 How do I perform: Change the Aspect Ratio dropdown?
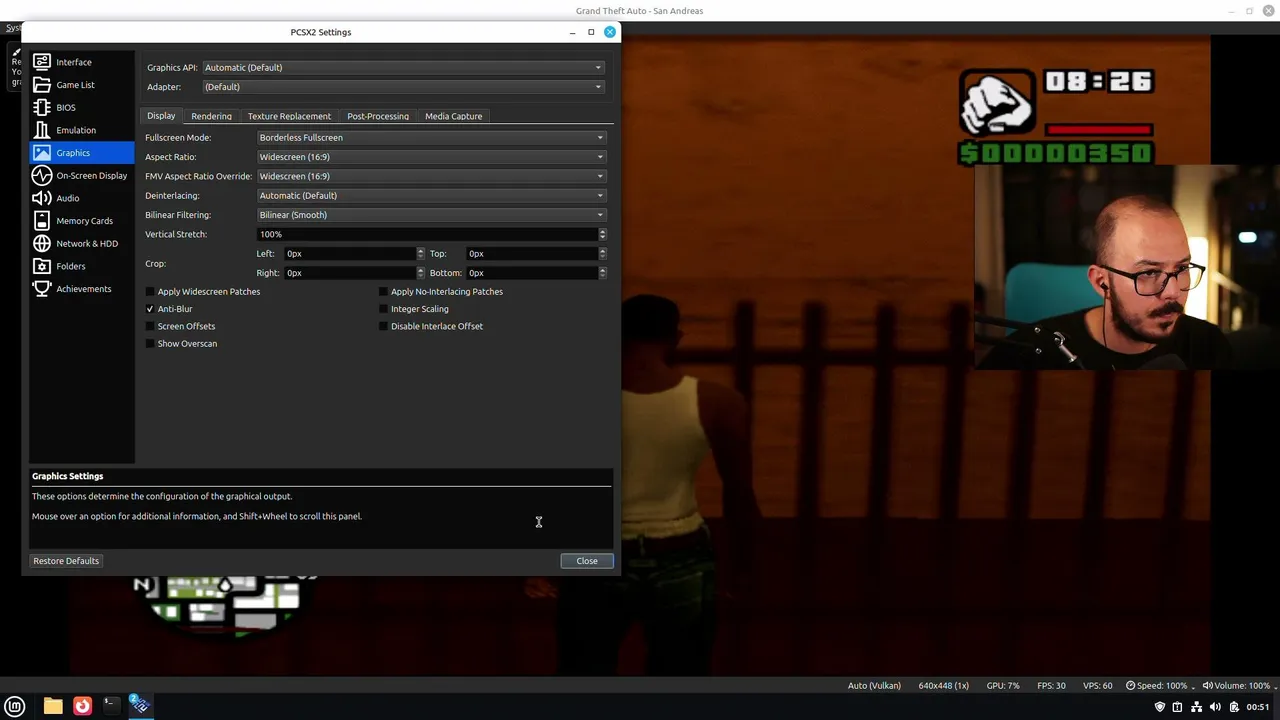pos(431,157)
